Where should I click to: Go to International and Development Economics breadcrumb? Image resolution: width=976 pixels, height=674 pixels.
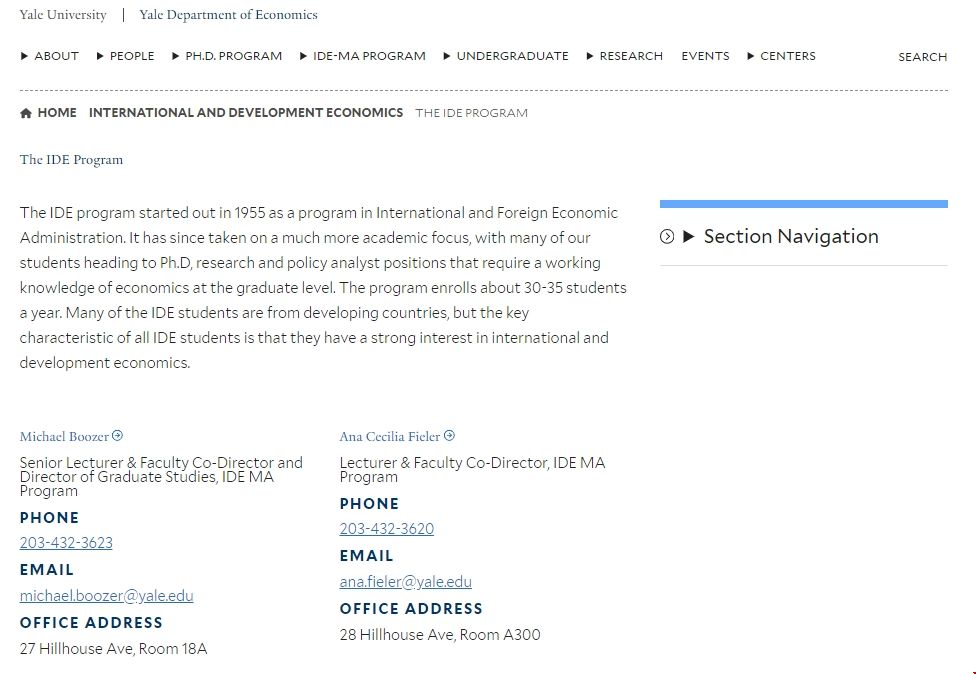246,113
